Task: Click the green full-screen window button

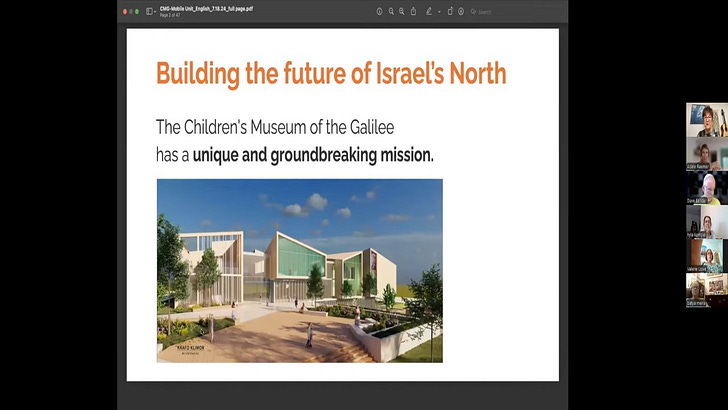Action: pos(137,12)
